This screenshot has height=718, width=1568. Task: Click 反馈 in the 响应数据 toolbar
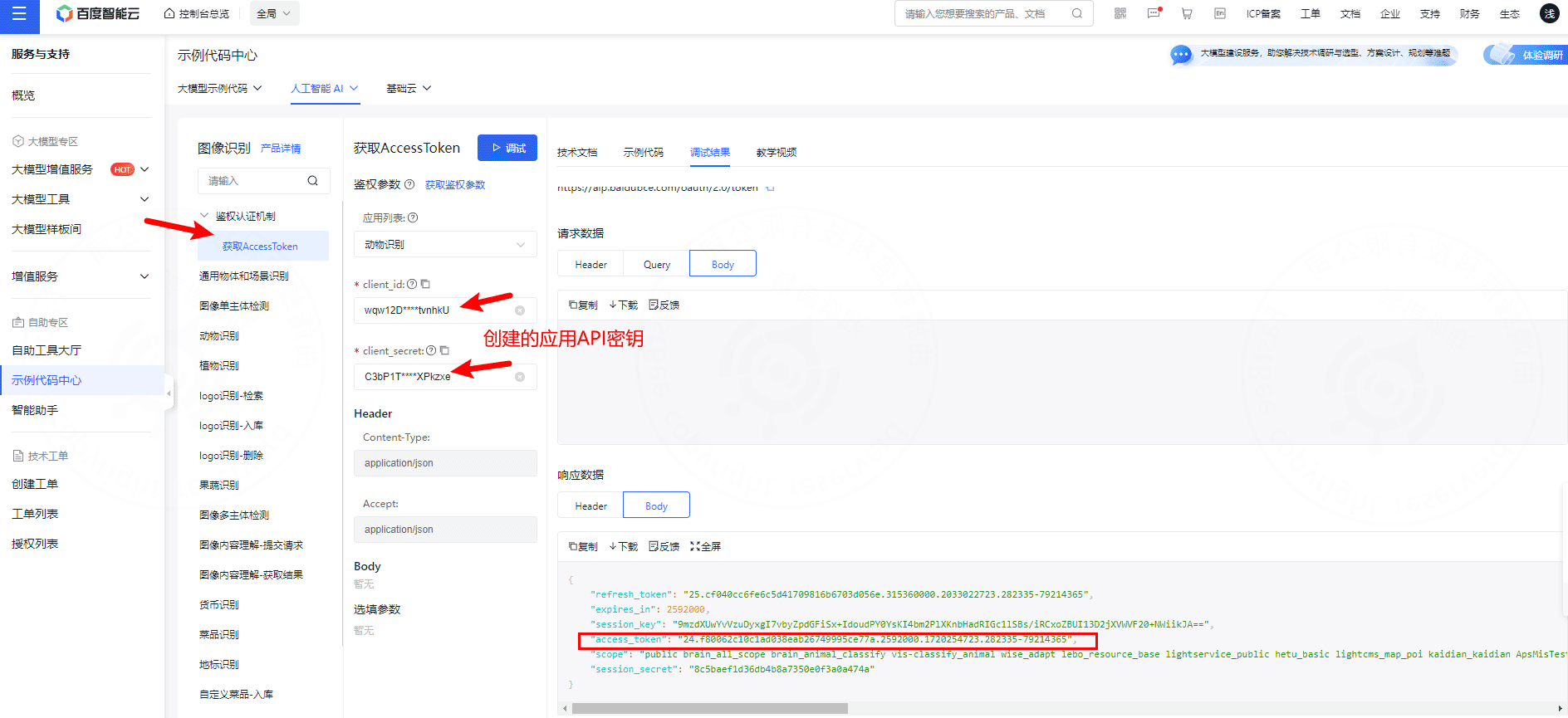(664, 546)
